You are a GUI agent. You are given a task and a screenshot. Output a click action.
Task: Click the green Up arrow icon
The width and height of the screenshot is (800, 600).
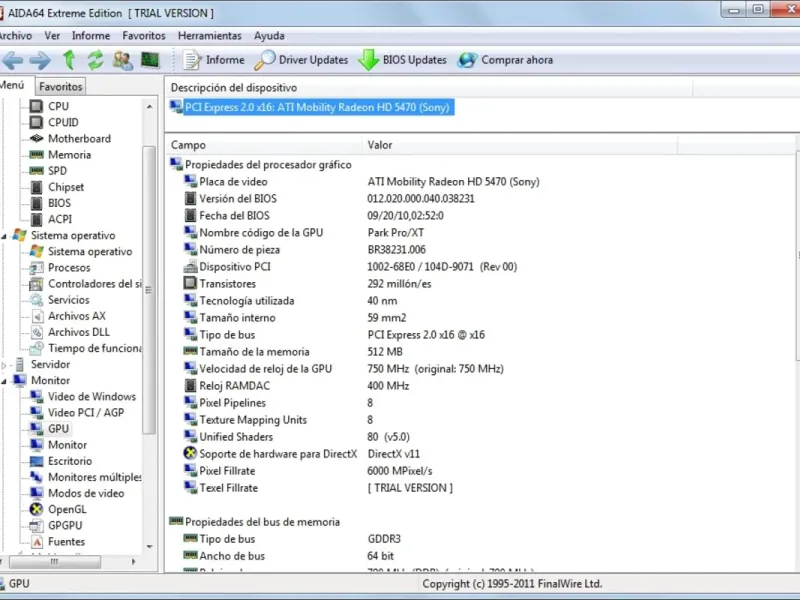[69, 60]
